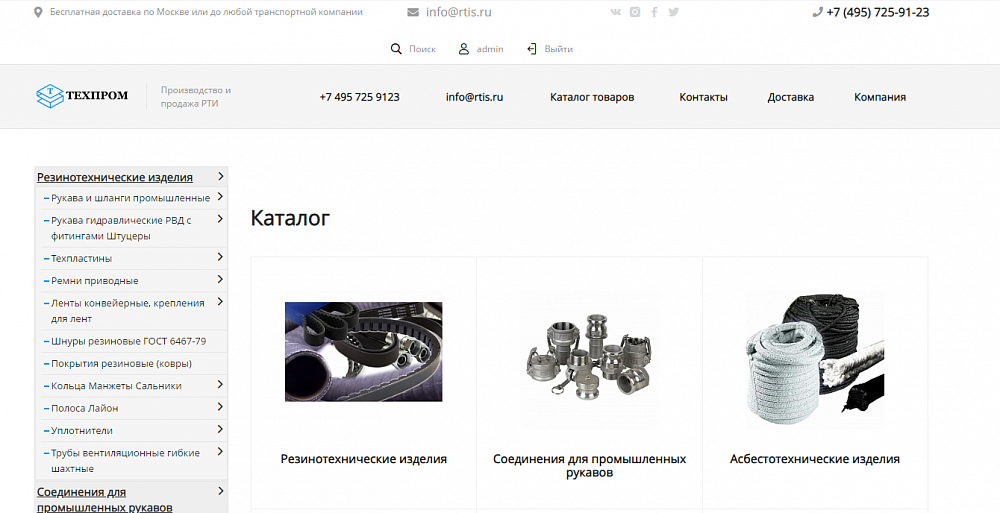Expand the Ремни приводные chevron
The height and width of the screenshot is (513, 1000).
click(220, 279)
